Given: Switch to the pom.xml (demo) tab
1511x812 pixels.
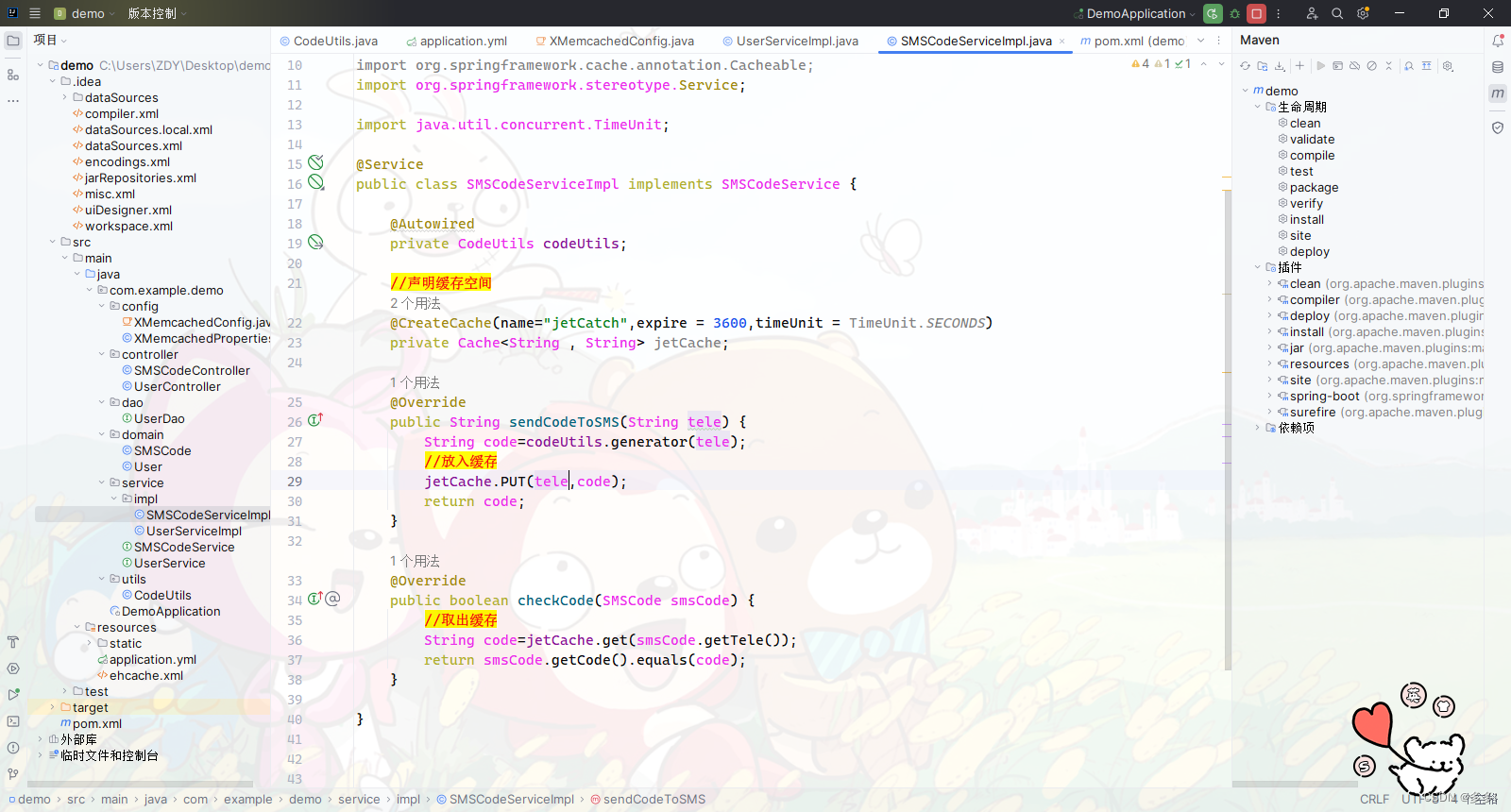Looking at the screenshot, I should coord(1132,41).
